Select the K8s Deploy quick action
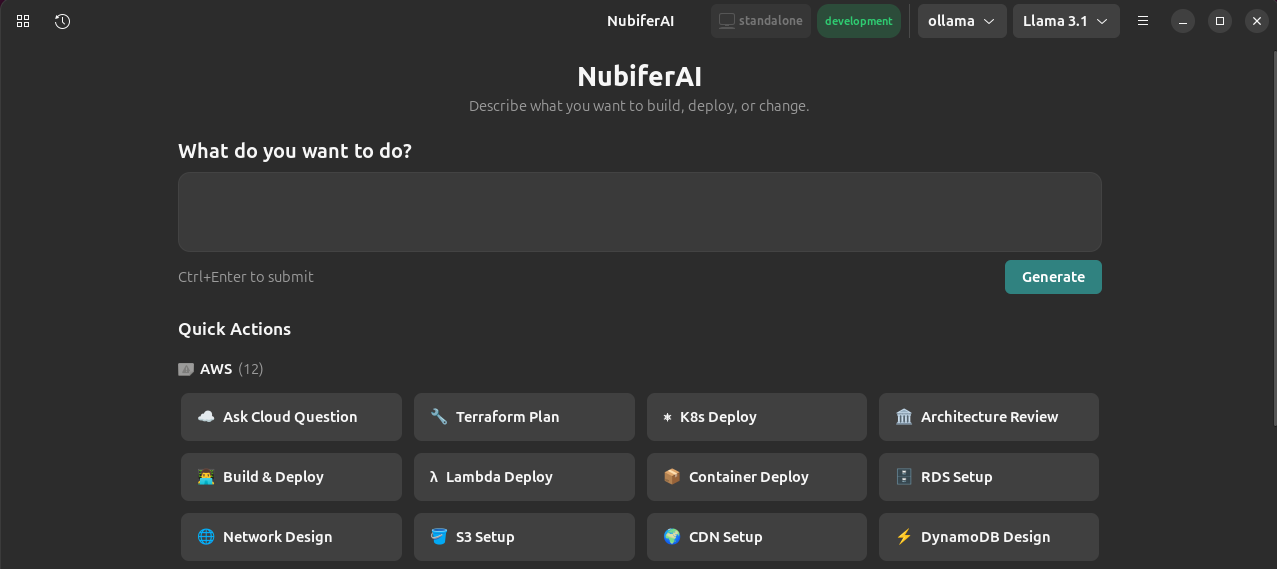Image resolution: width=1277 pixels, height=569 pixels. [x=757, y=417]
